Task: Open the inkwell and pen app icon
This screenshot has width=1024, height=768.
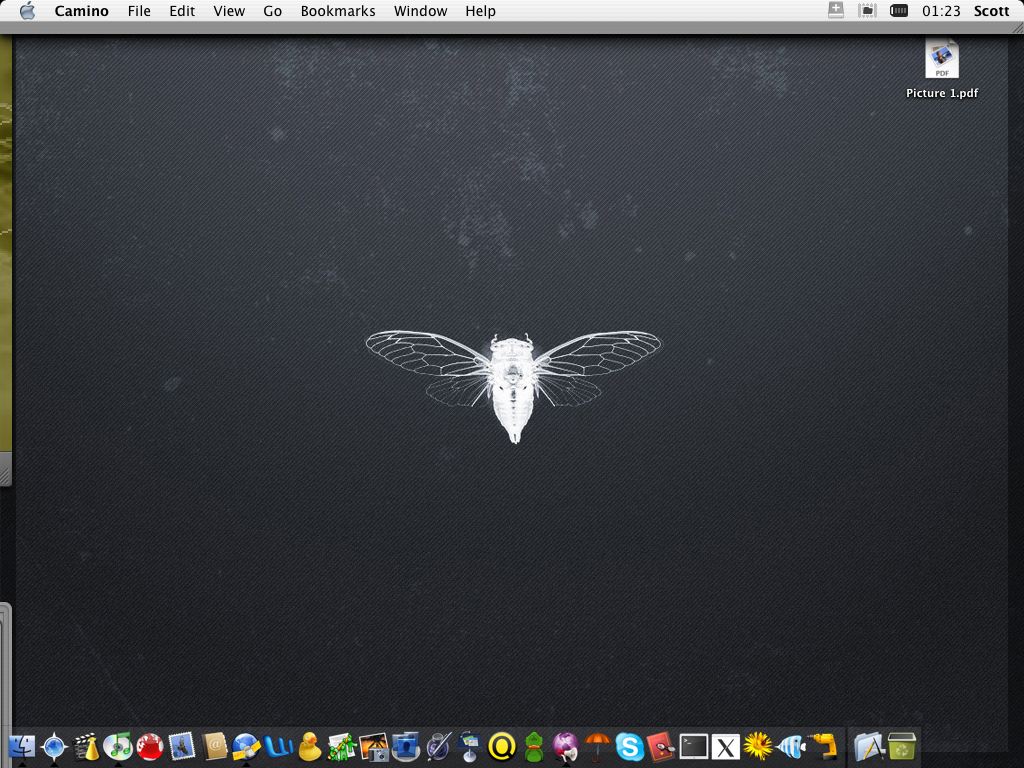Action: (x=438, y=746)
